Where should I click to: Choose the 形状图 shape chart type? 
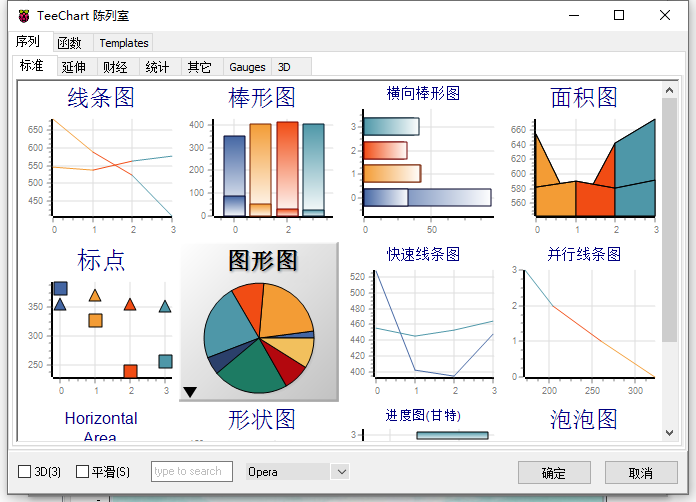click(x=261, y=422)
